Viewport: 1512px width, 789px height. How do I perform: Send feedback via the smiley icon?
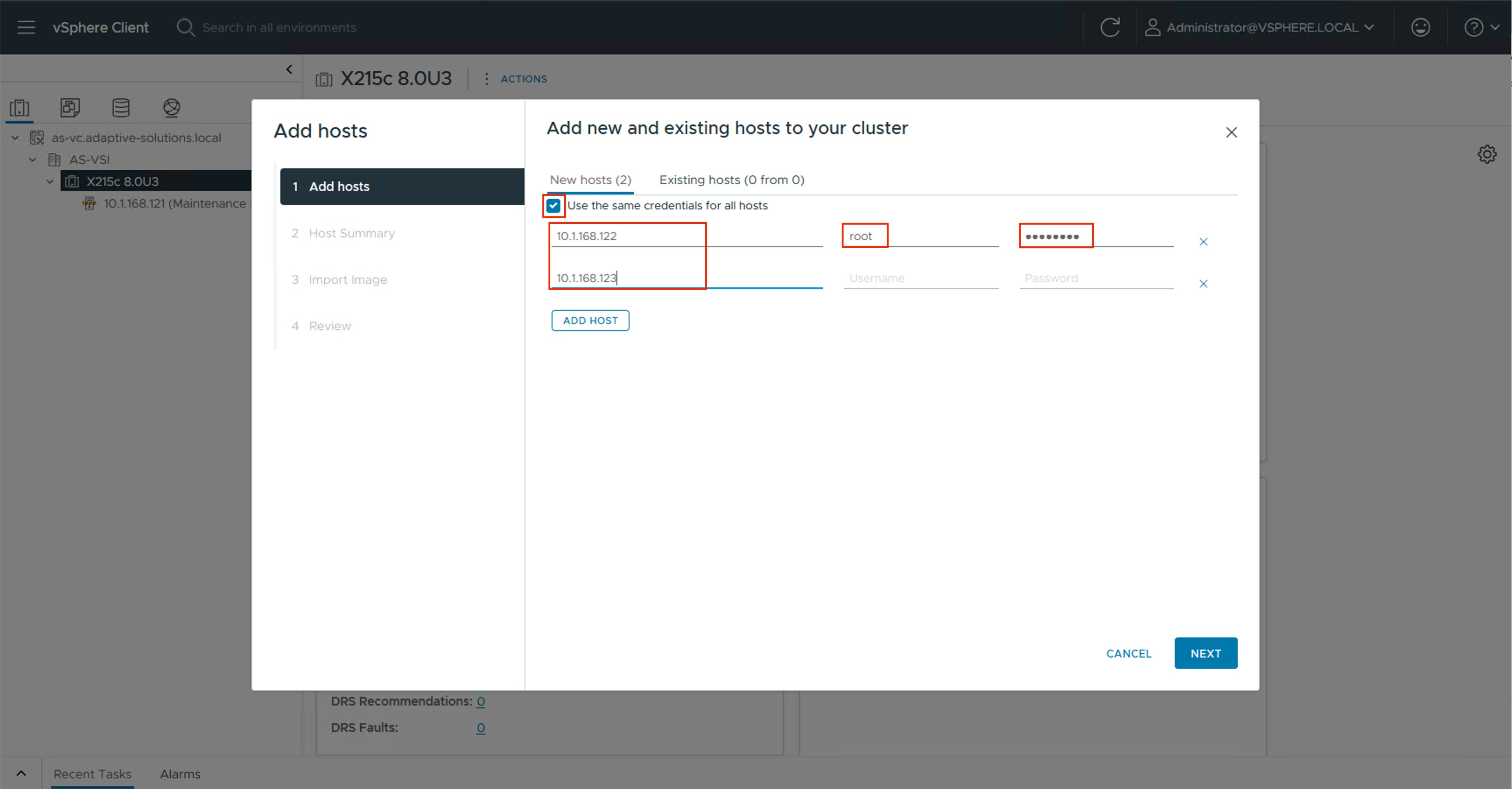click(x=1421, y=27)
